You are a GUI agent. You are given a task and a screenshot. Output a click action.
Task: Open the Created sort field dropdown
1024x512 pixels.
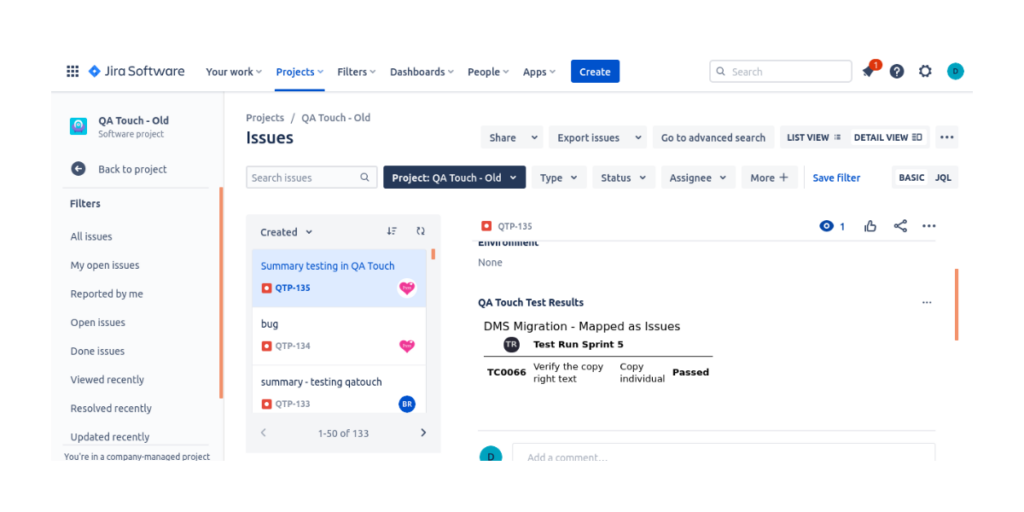(286, 232)
